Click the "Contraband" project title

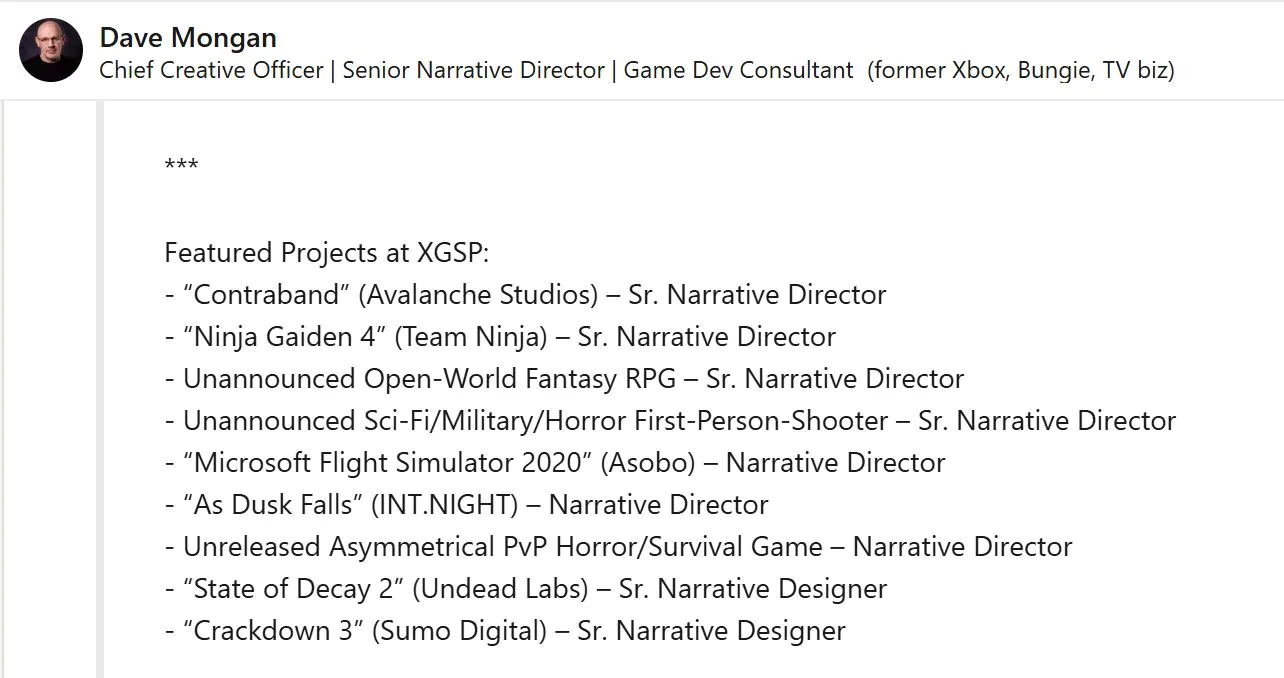pyautogui.click(x=266, y=295)
